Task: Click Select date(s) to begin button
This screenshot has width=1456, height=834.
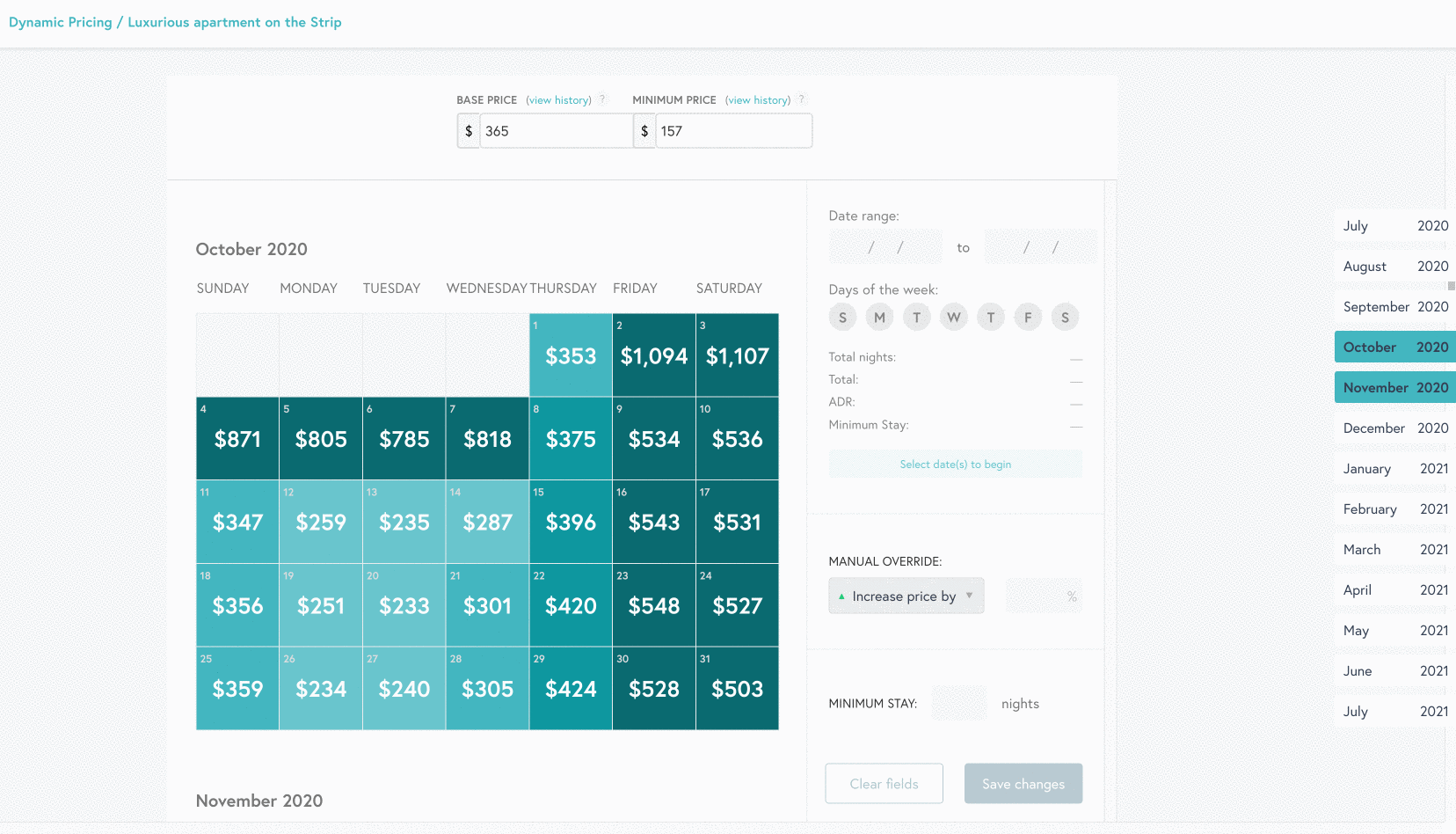Action: [956, 464]
